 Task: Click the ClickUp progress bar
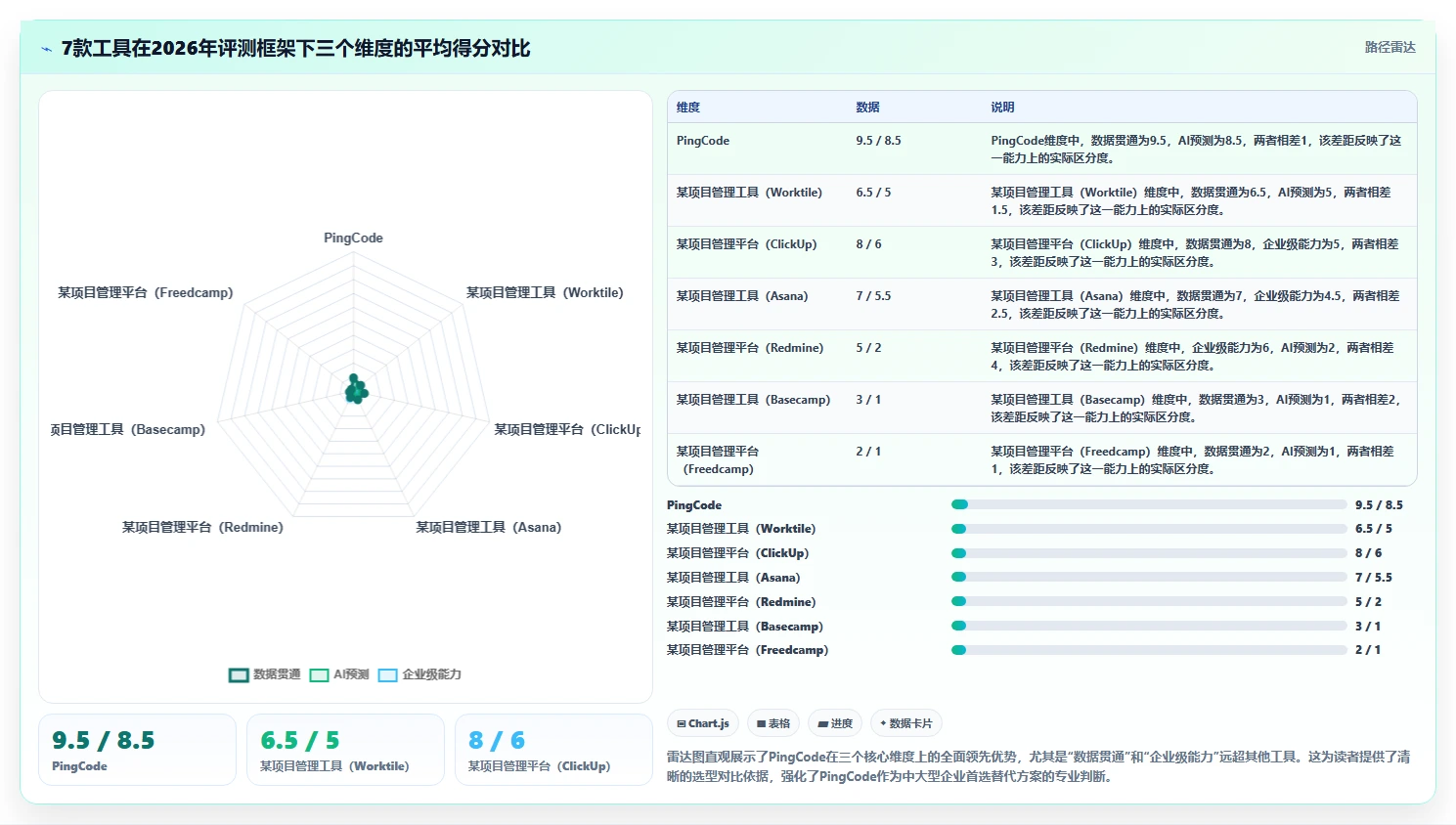pyautogui.click(x=1149, y=553)
